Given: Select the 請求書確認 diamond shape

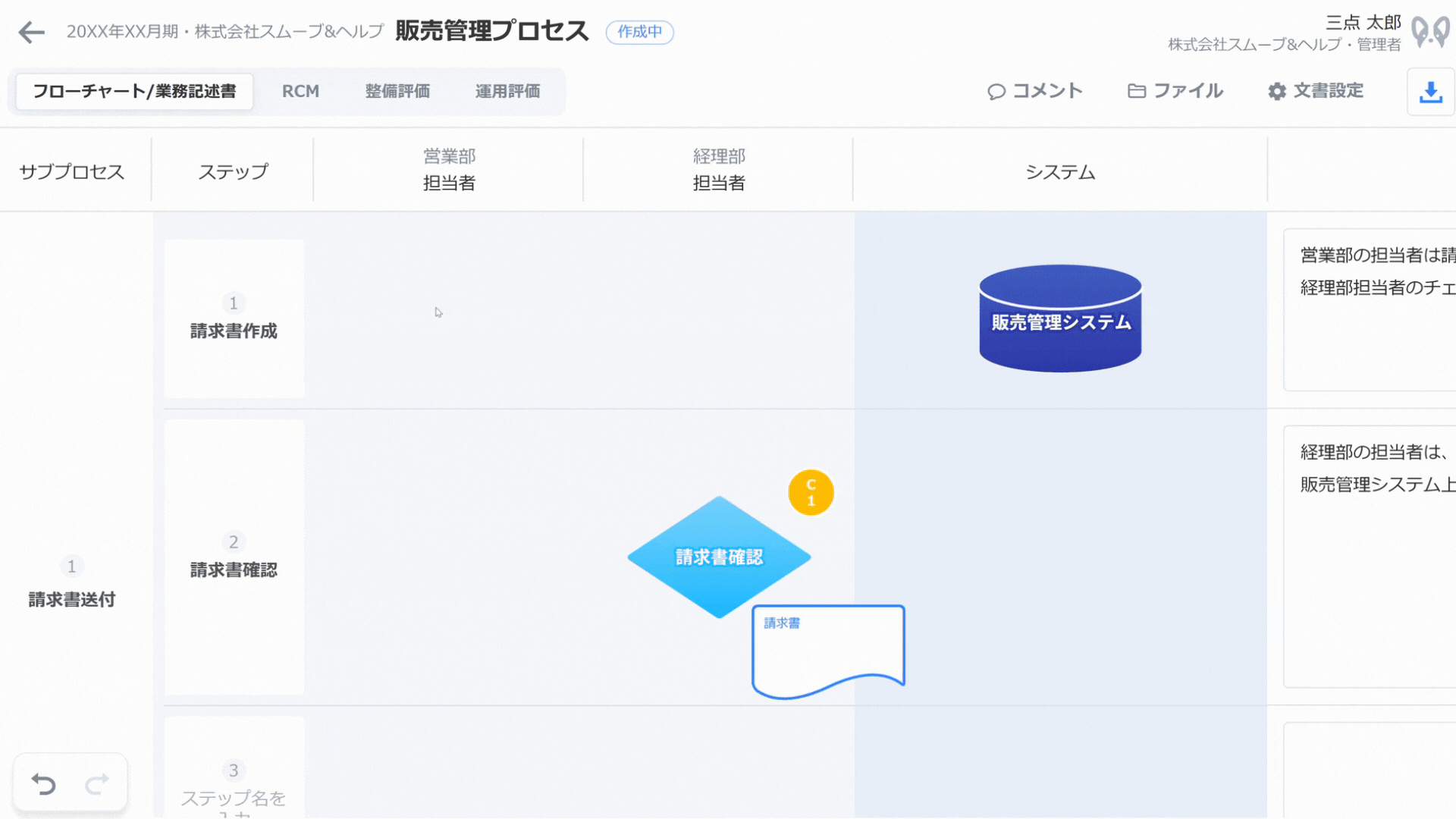Looking at the screenshot, I should click(719, 557).
